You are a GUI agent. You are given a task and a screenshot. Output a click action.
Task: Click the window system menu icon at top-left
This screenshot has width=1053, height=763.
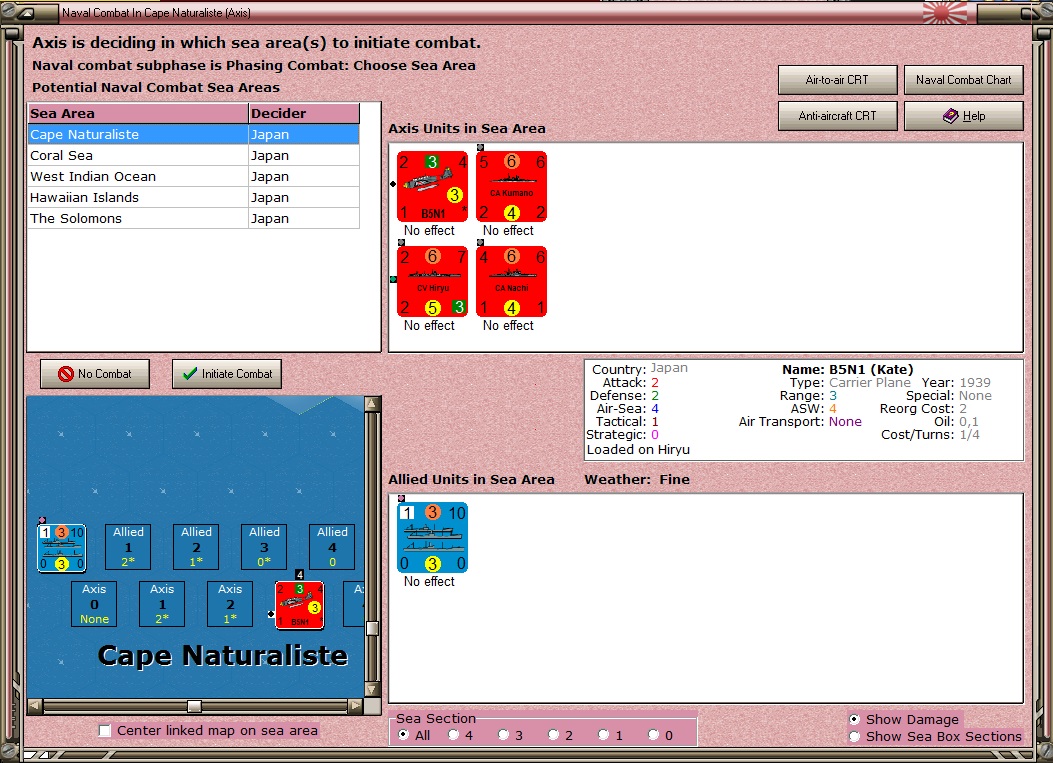point(25,13)
